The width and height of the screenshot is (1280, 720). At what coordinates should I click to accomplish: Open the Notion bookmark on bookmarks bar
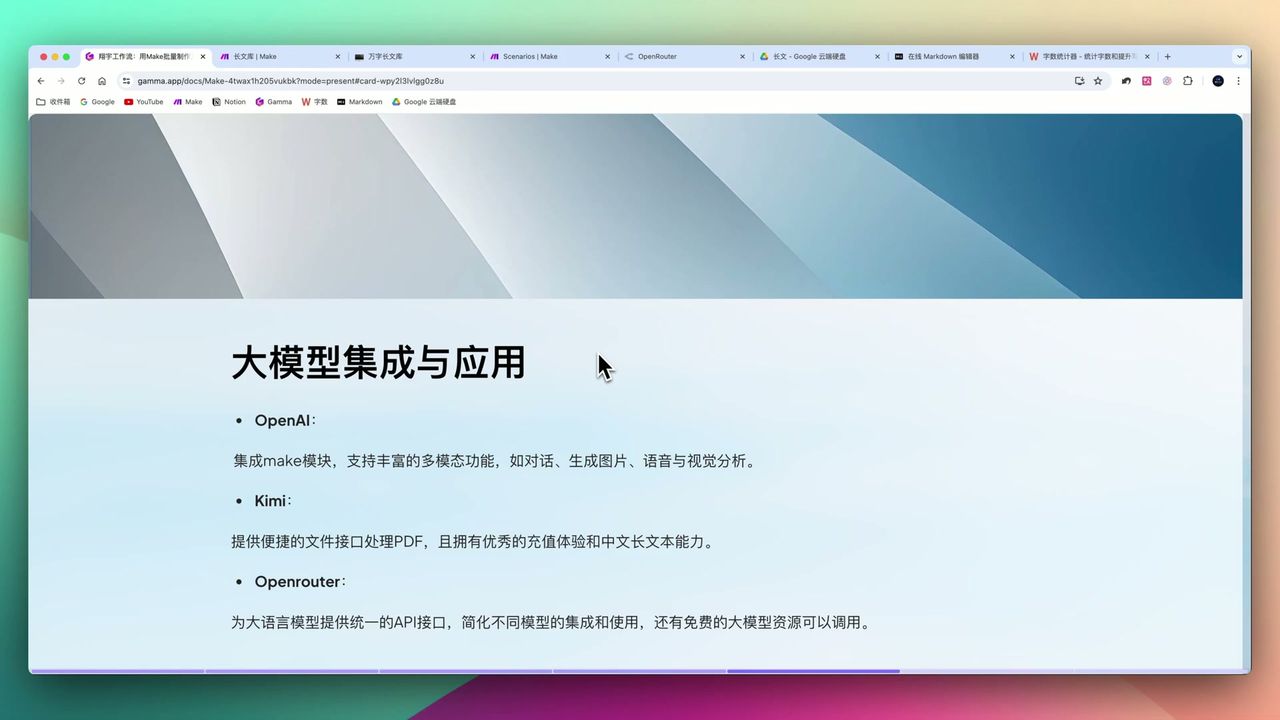point(228,101)
